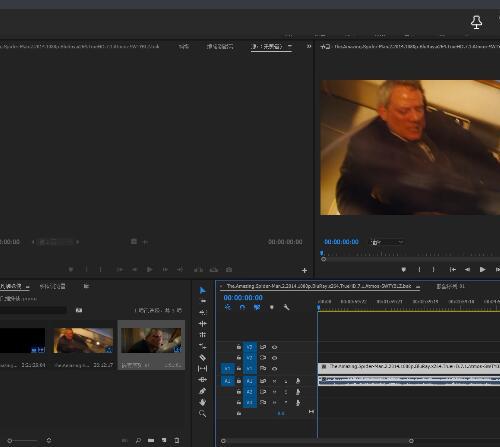Open Source panel active tab menu
Screen dimensions: 500x447
click(290, 46)
